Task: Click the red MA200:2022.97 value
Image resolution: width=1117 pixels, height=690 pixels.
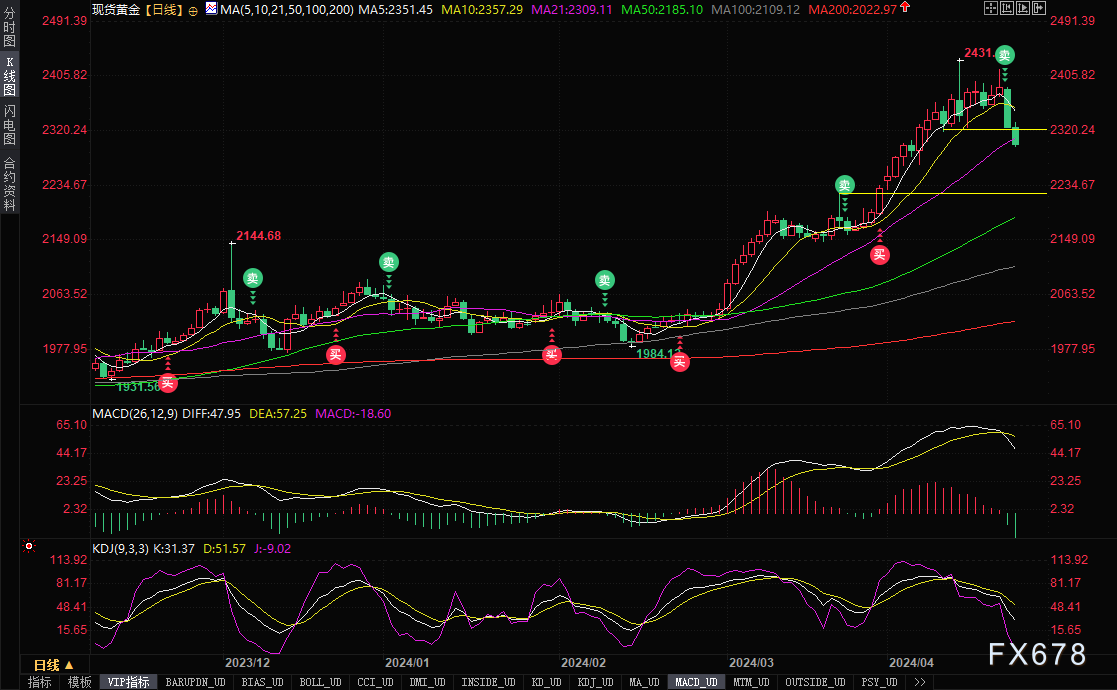Action: pyautogui.click(x=853, y=10)
